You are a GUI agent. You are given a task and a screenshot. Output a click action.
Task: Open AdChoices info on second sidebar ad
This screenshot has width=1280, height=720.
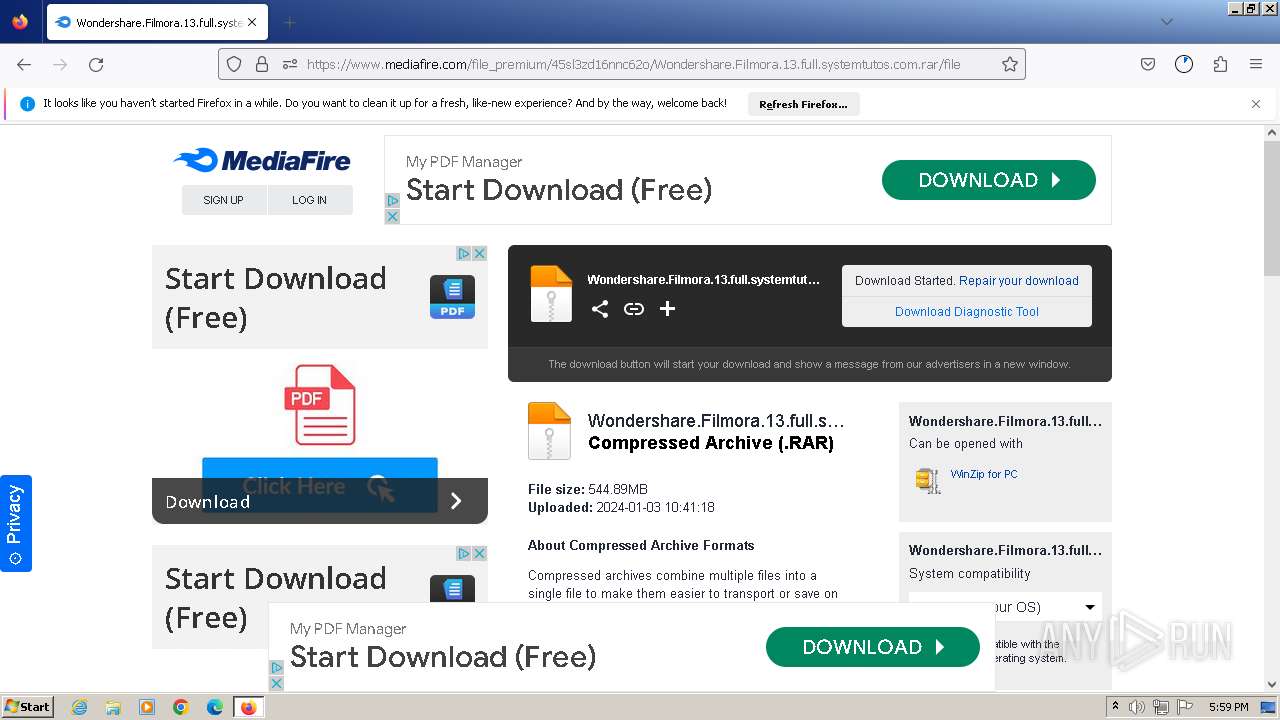point(464,553)
